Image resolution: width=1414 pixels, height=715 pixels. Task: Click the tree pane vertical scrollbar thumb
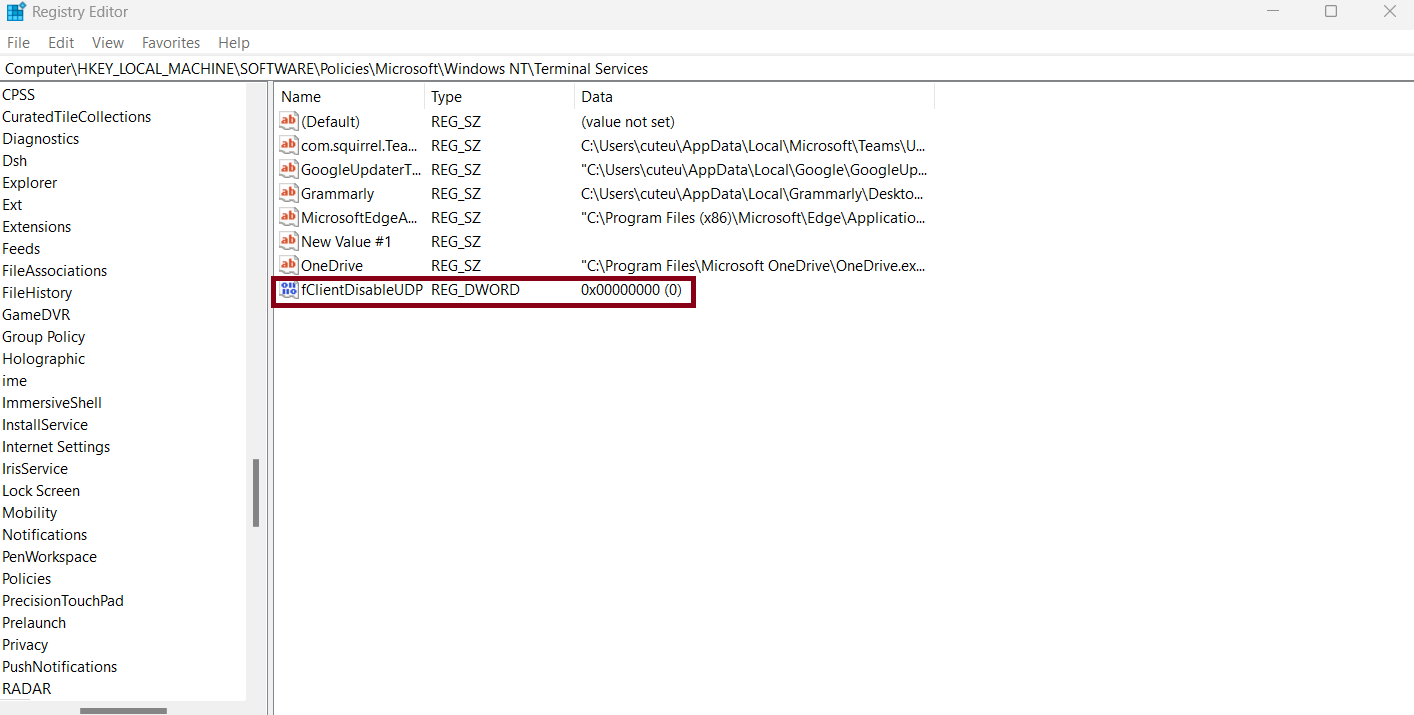tap(256, 492)
